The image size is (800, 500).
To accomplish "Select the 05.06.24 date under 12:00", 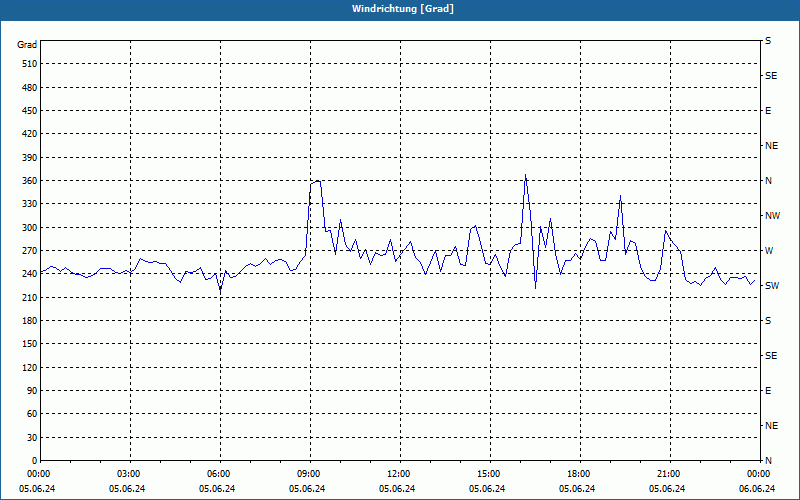I will 397,489.
